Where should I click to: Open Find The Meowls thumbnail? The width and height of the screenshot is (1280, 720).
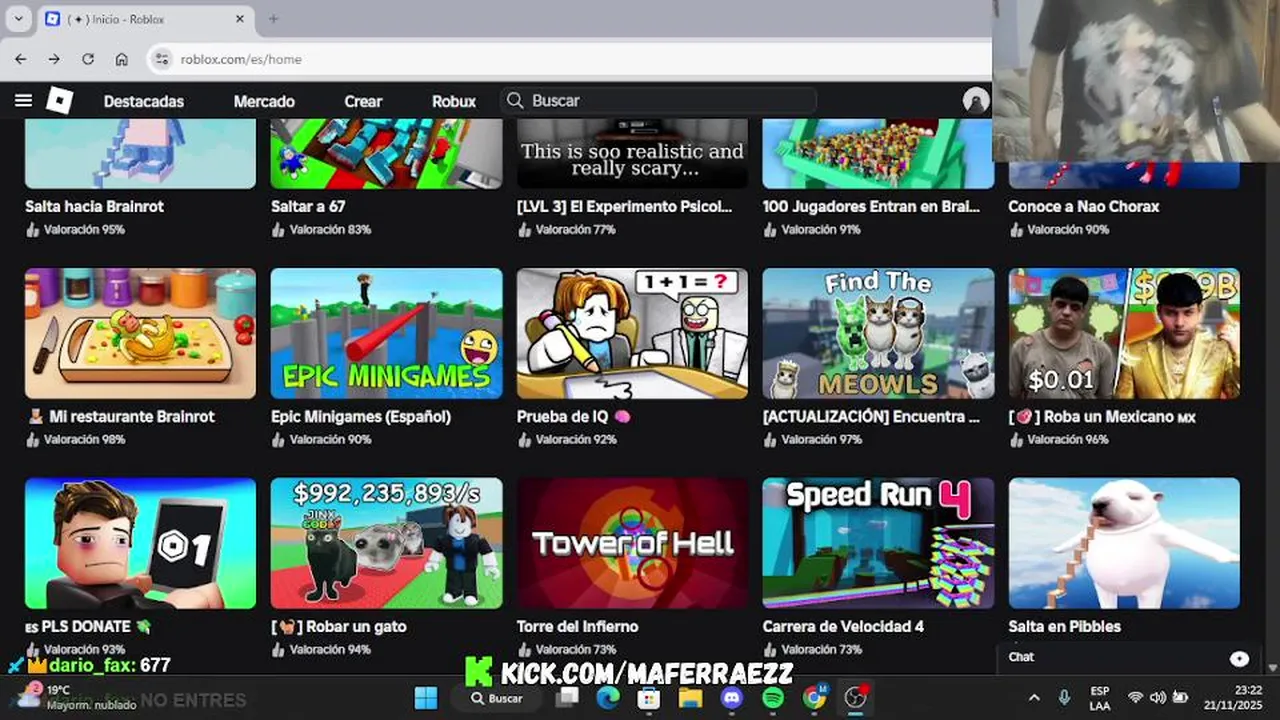click(x=878, y=333)
